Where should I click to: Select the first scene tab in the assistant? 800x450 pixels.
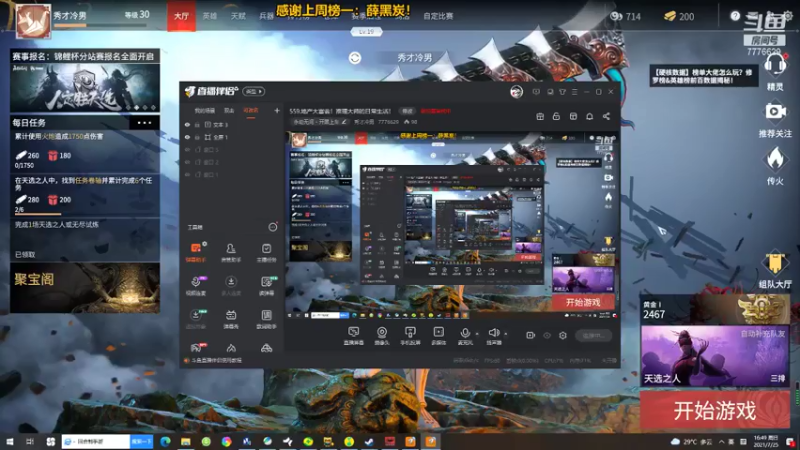point(205,110)
